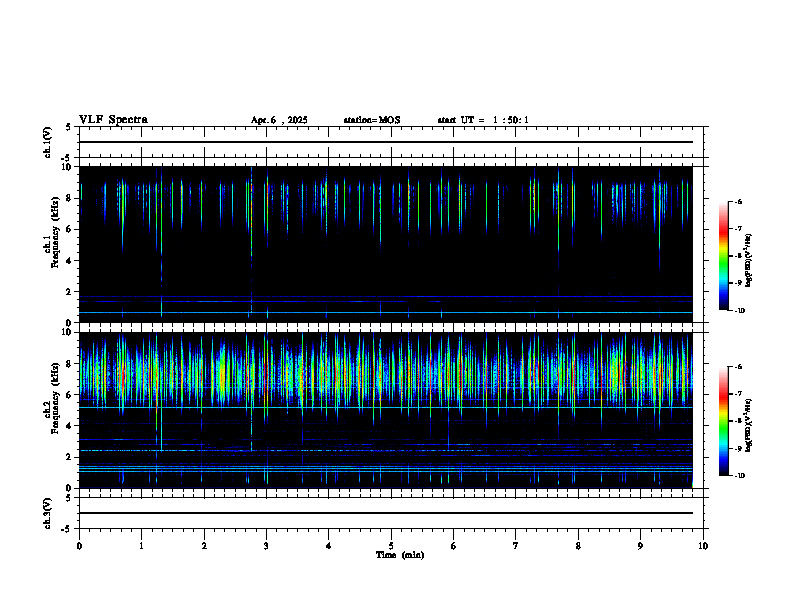Image resolution: width=792 pixels, height=612 pixels.
Task: Click the "6" tick on the time axis
Action: 454,546
